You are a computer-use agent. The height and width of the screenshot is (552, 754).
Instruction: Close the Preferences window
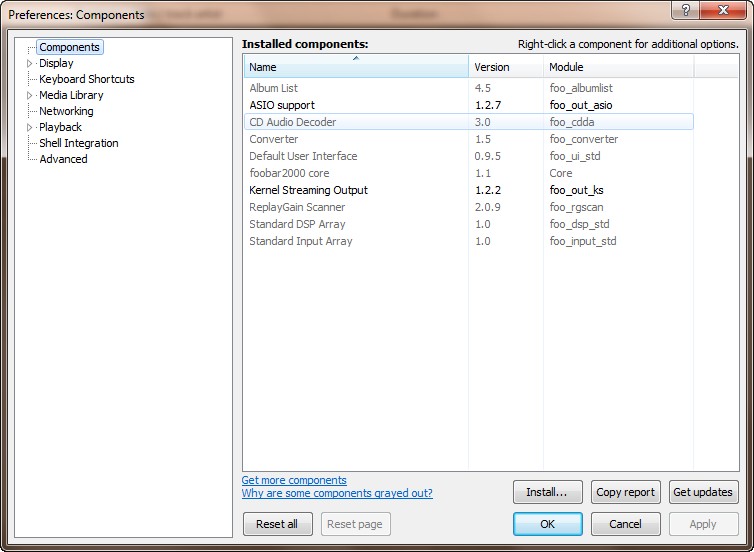tap(723, 10)
